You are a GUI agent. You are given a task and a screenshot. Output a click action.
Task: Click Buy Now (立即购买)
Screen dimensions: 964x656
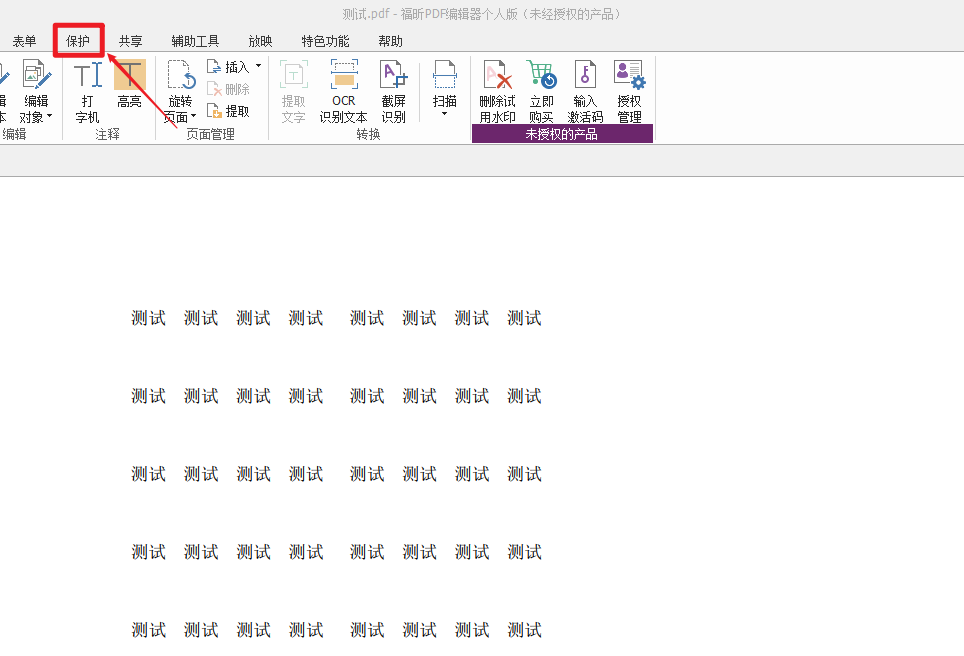tap(541, 90)
